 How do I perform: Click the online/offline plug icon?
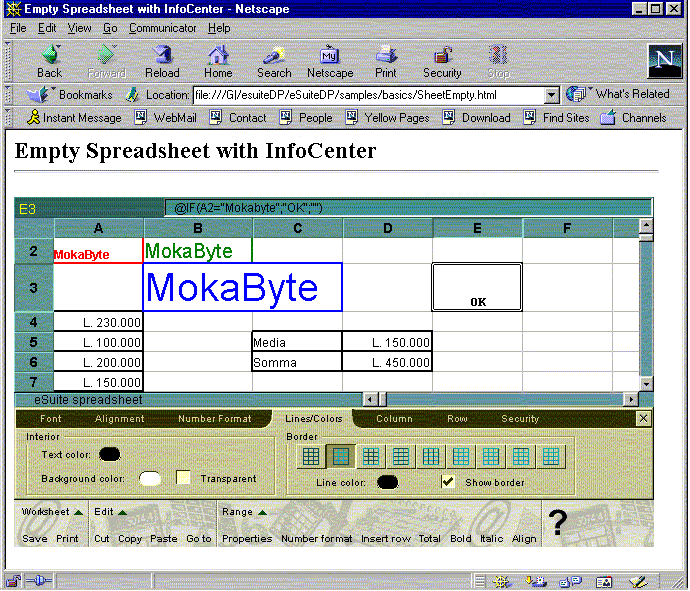pyautogui.click(x=39, y=581)
